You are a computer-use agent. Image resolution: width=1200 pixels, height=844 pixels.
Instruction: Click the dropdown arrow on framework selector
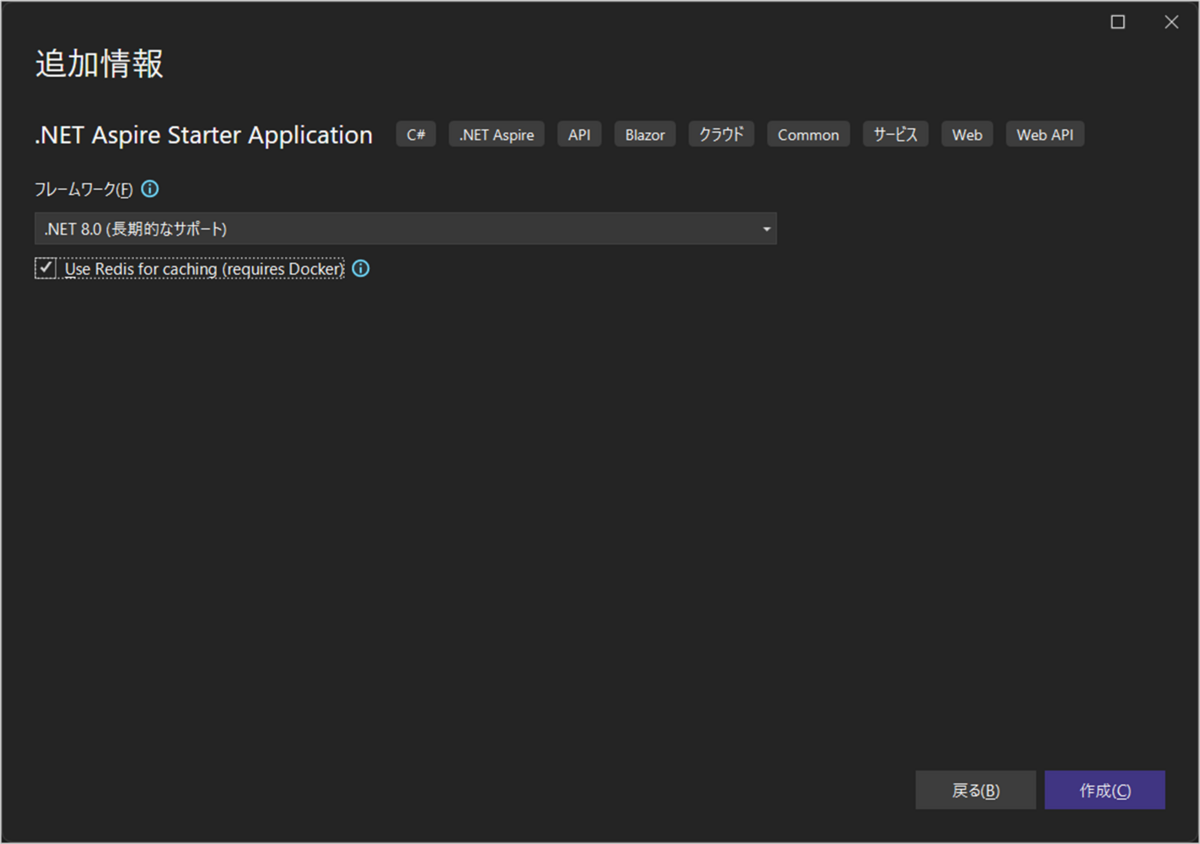pyautogui.click(x=767, y=228)
